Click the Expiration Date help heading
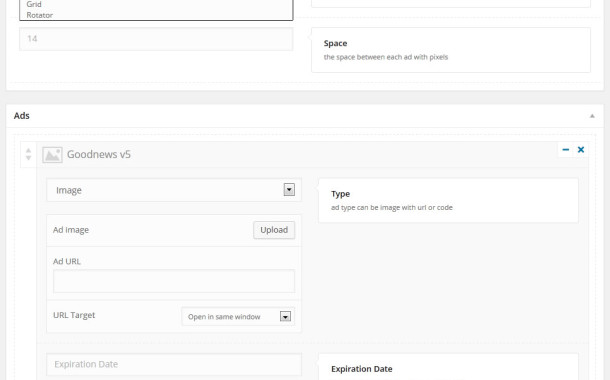 click(x=362, y=369)
